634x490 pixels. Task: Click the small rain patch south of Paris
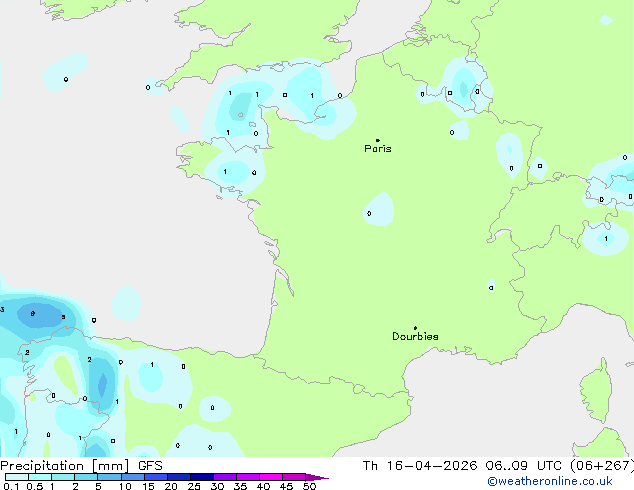[379, 209]
